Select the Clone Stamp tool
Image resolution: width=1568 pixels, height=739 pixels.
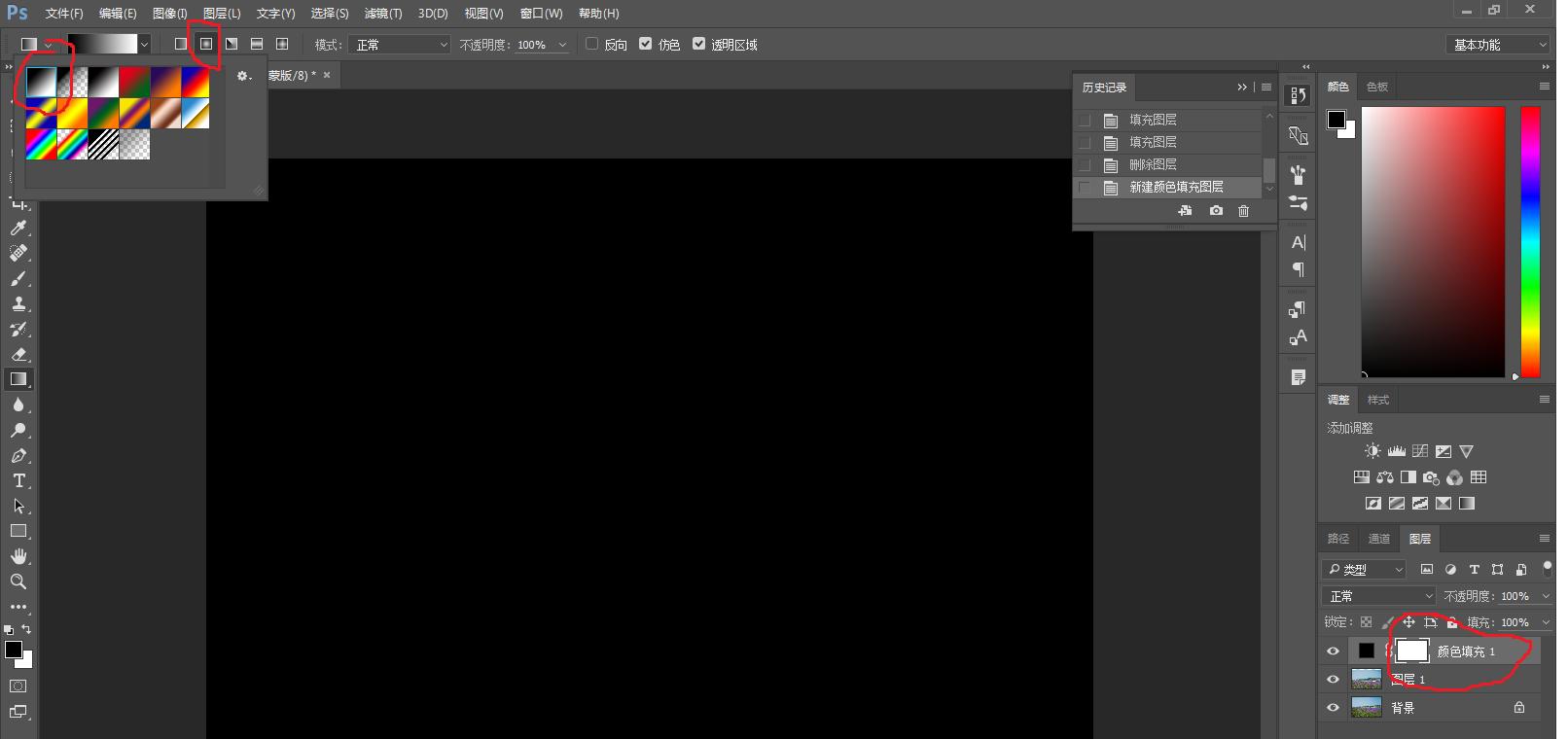[x=18, y=303]
